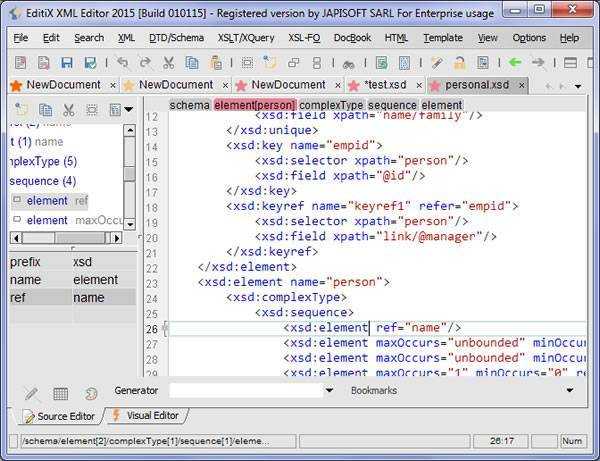This screenshot has height=461, width=600.
Task: Click the table grid icon near Generator
Action: [x=60, y=393]
